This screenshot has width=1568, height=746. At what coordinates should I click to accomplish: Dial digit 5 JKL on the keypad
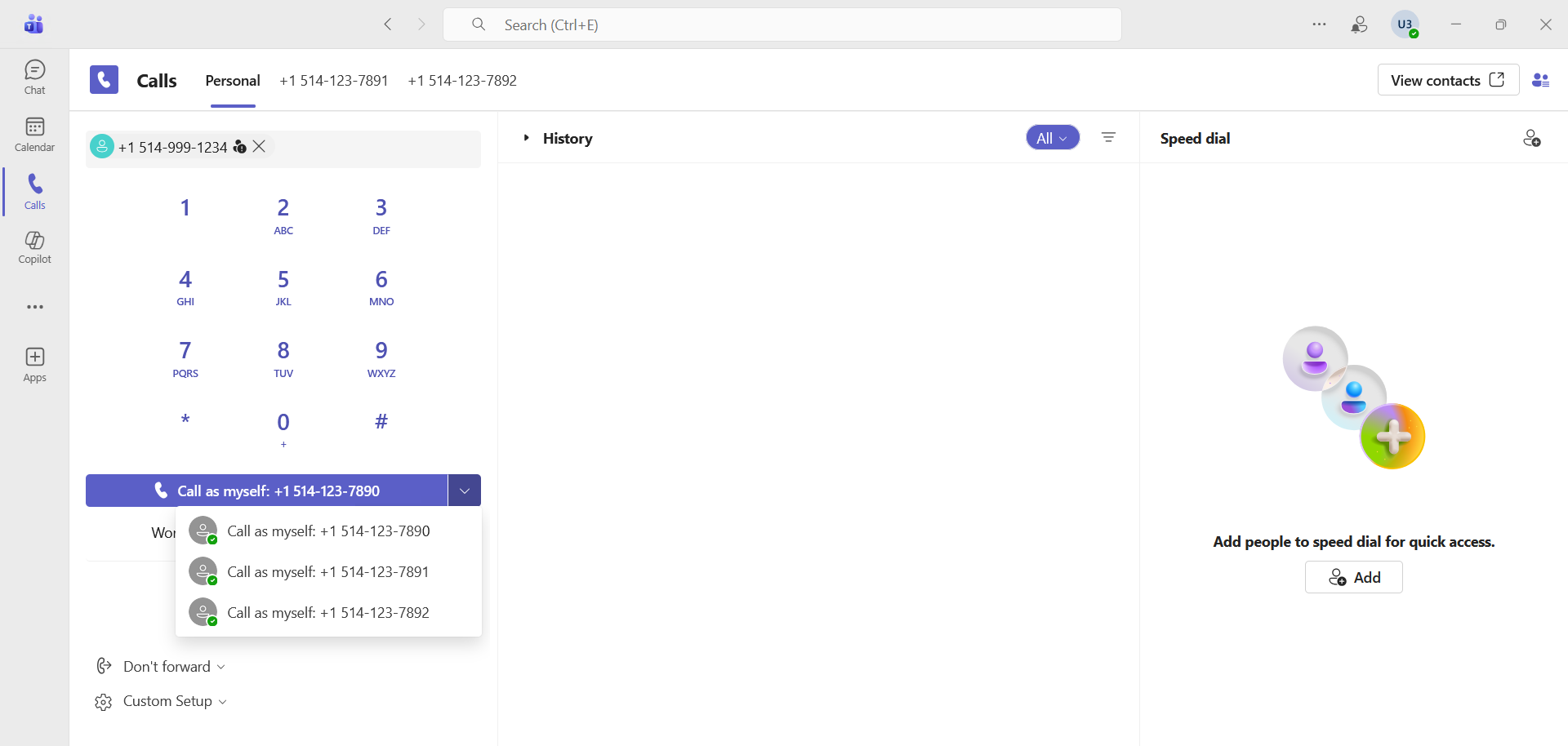click(x=283, y=287)
